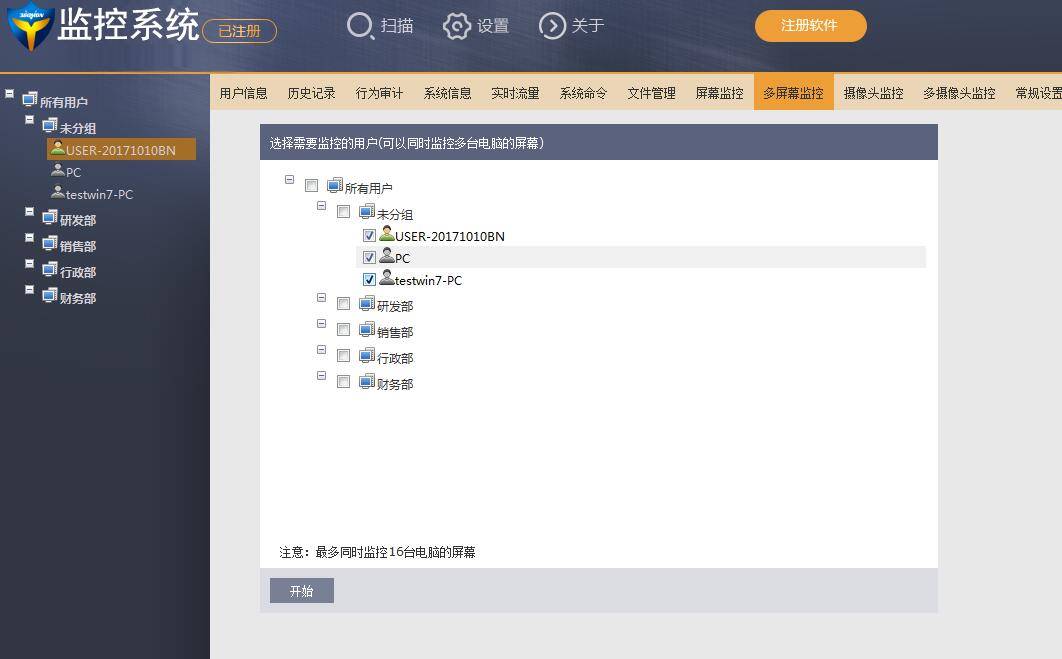Collapse sidebar 所有用户 tree node
The height and width of the screenshot is (659, 1062).
tap(9, 93)
